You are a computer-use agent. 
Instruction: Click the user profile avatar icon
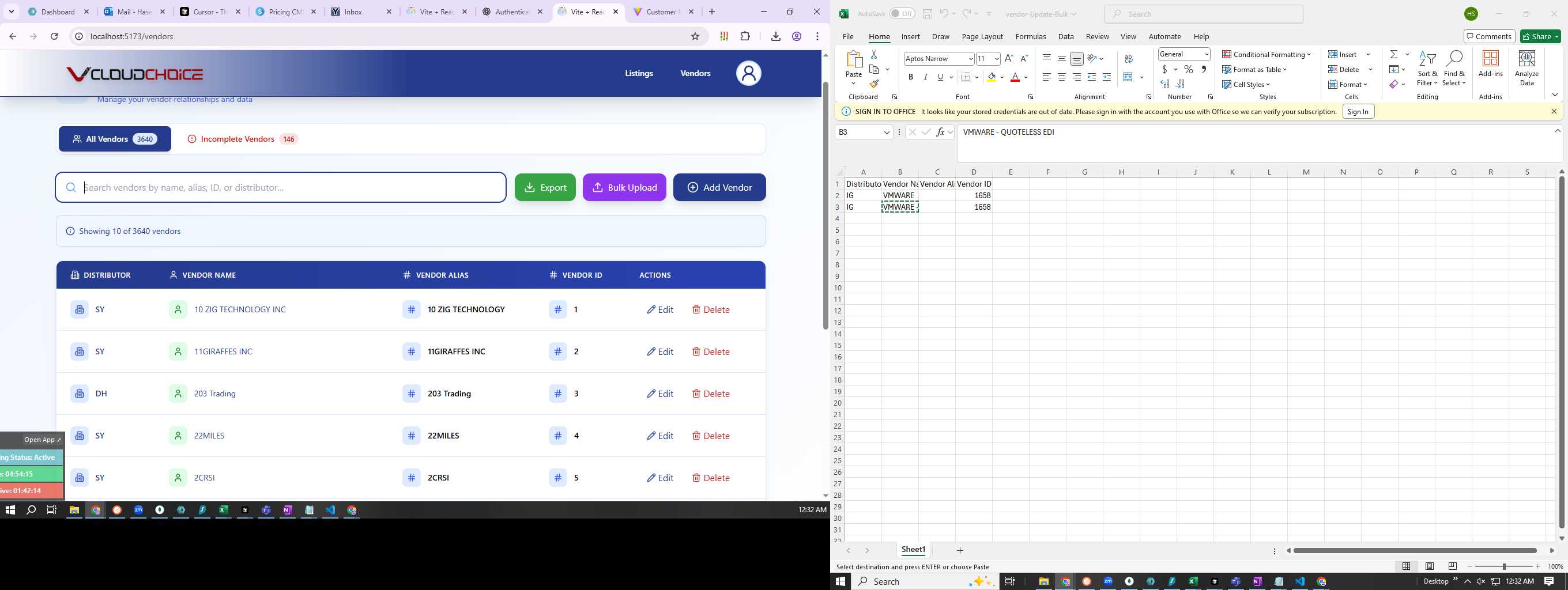pos(749,74)
